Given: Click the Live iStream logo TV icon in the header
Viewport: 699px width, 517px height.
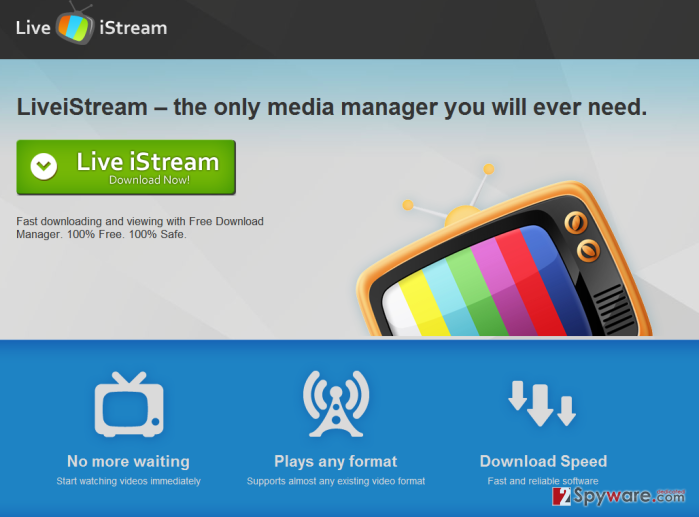Looking at the screenshot, I should click(x=75, y=23).
